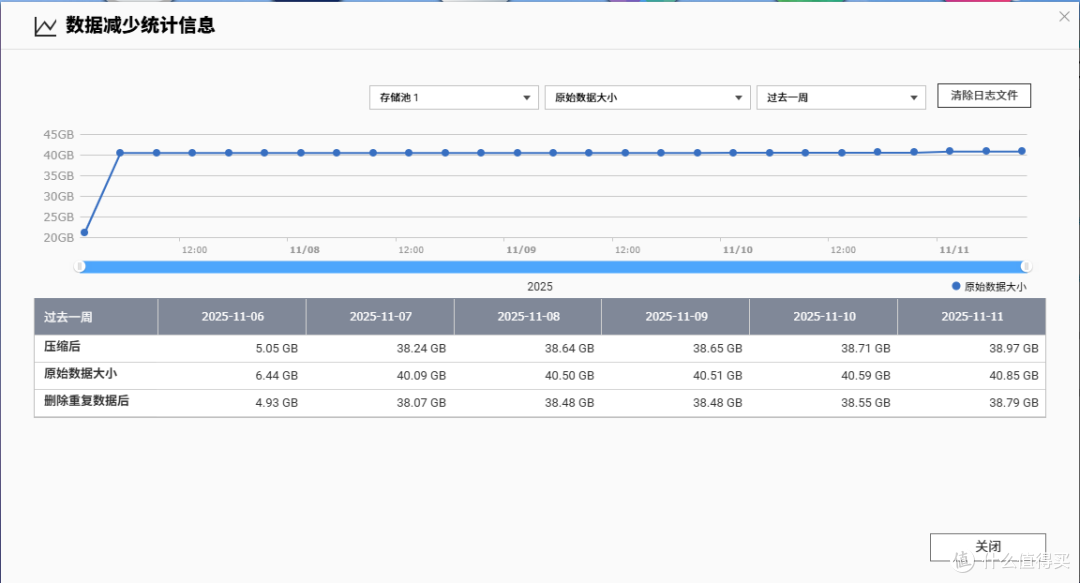Click the 过去一周 table header cell
Image resolution: width=1080 pixels, height=583 pixels.
(96, 316)
